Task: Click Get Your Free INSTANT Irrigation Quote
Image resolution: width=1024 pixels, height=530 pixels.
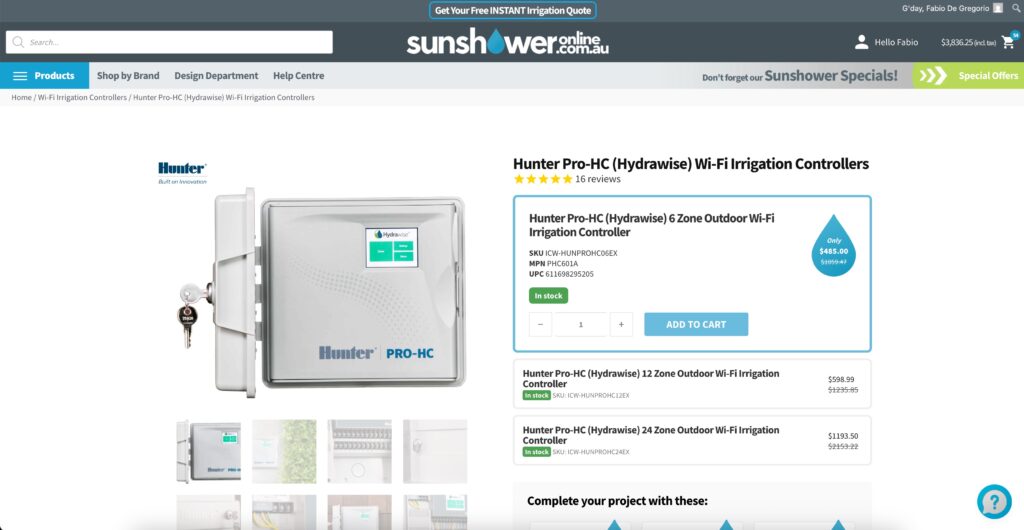Action: point(513,10)
